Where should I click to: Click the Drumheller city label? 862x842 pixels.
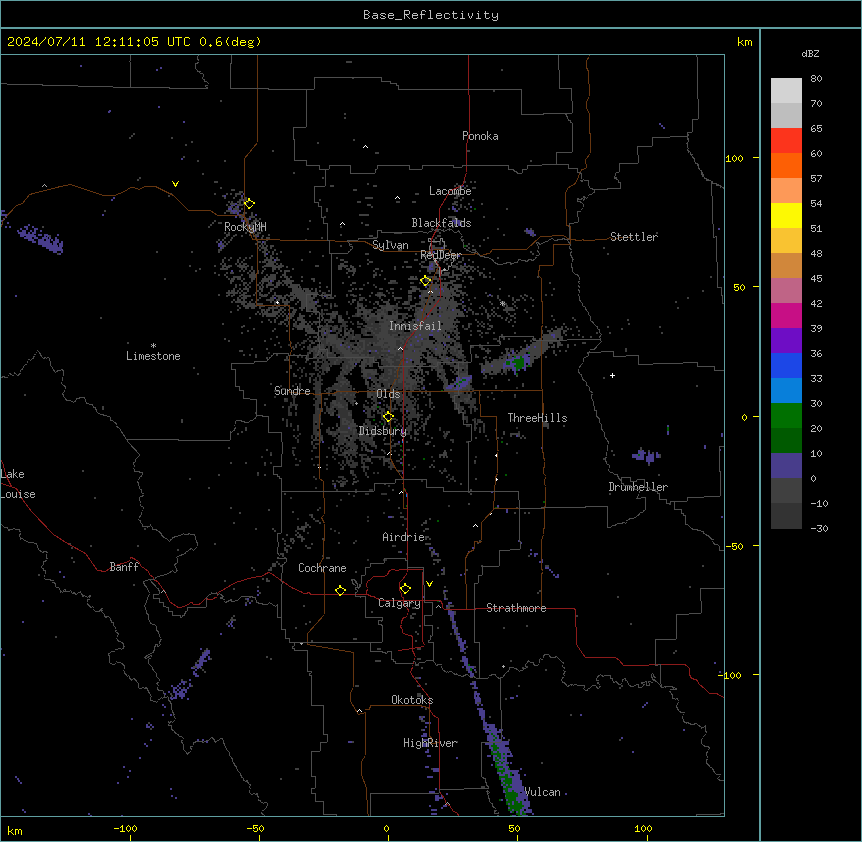[x=638, y=487]
